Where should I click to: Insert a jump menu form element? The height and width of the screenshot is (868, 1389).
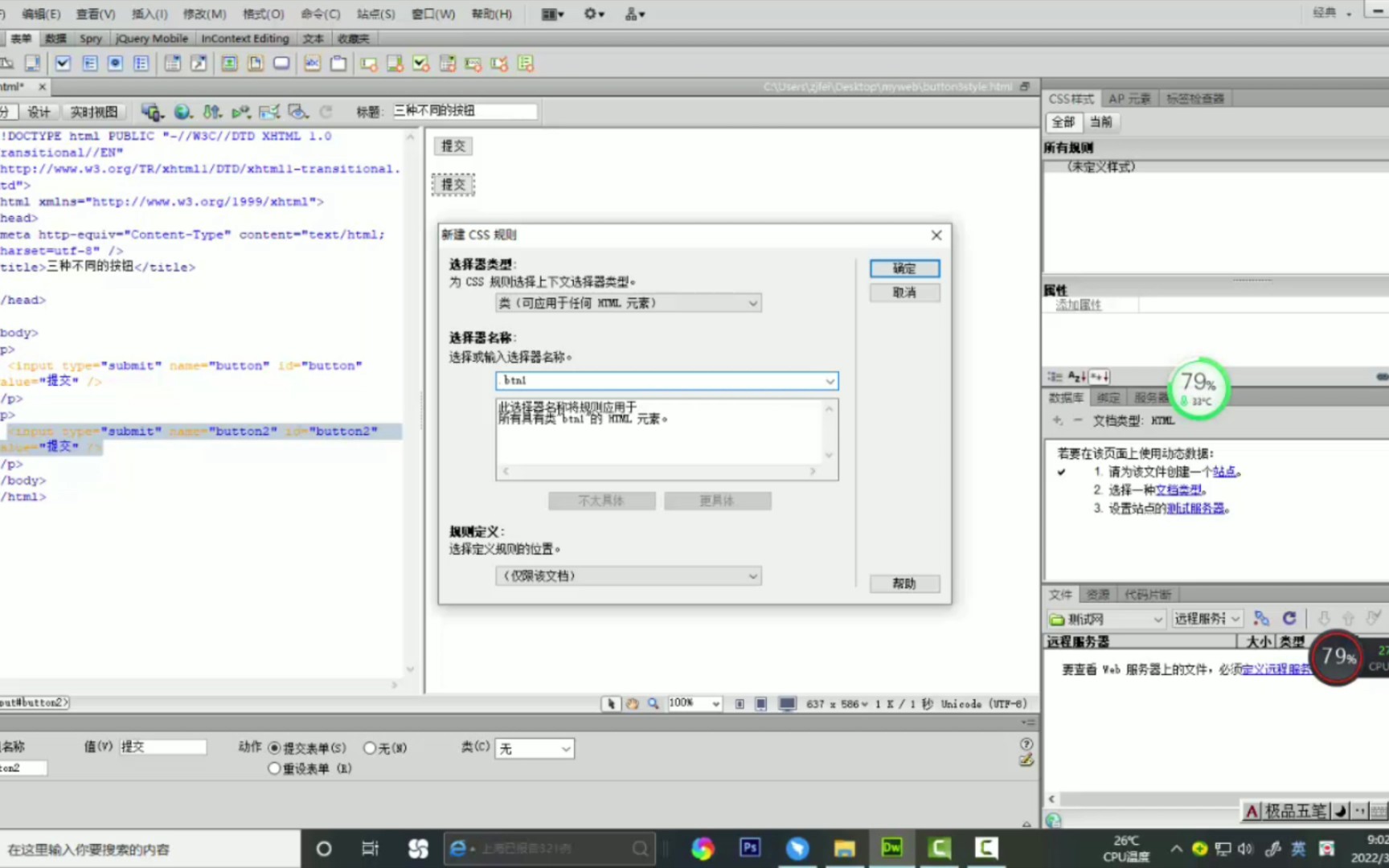pyautogui.click(x=199, y=63)
